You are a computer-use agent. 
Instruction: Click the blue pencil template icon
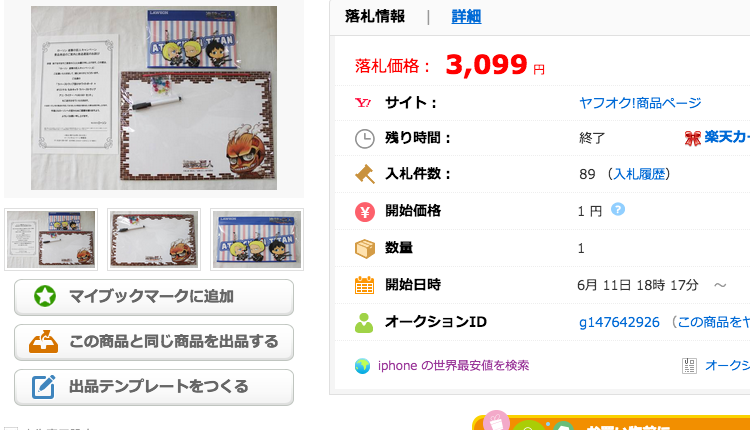point(44,386)
